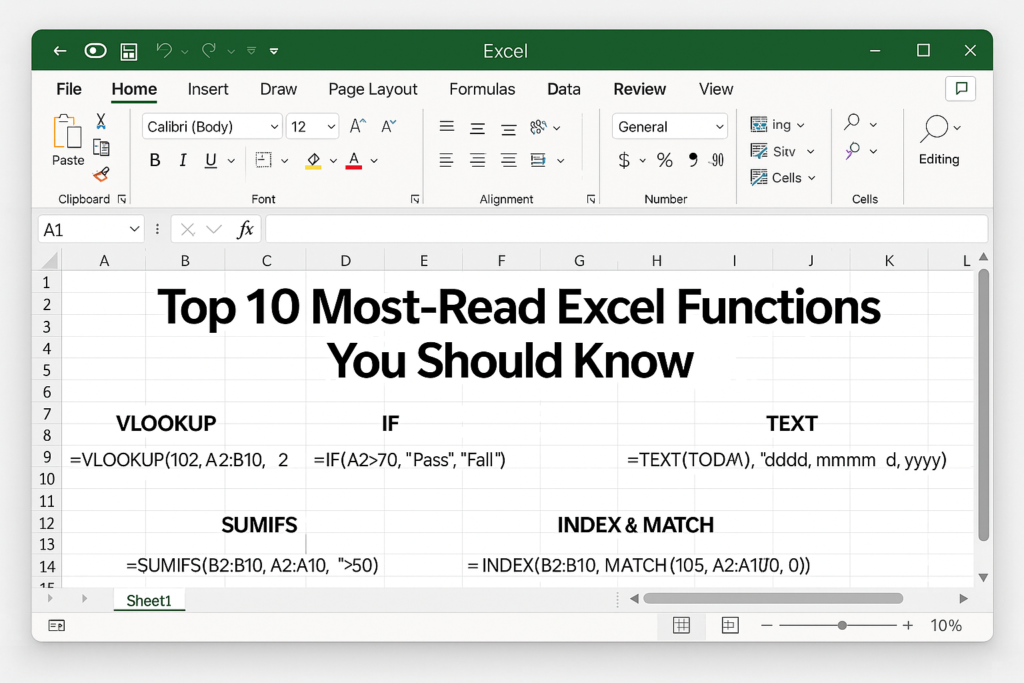The height and width of the screenshot is (683, 1024).
Task: Click the zoom in plus button
Action: pyautogui.click(x=908, y=626)
